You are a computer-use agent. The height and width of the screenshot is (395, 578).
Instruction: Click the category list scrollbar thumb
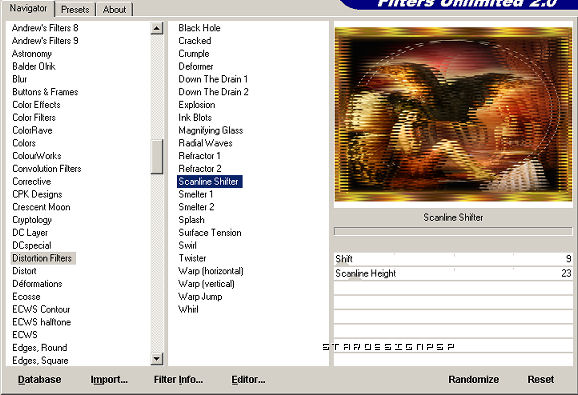point(157,156)
